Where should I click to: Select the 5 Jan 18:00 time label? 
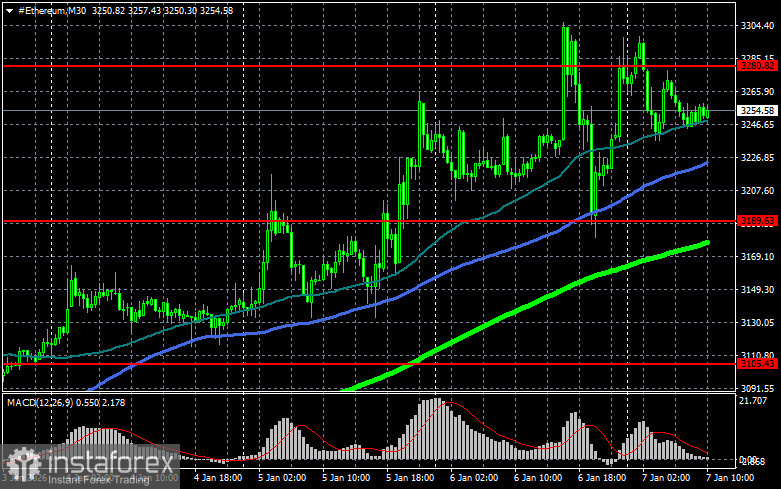(410, 478)
